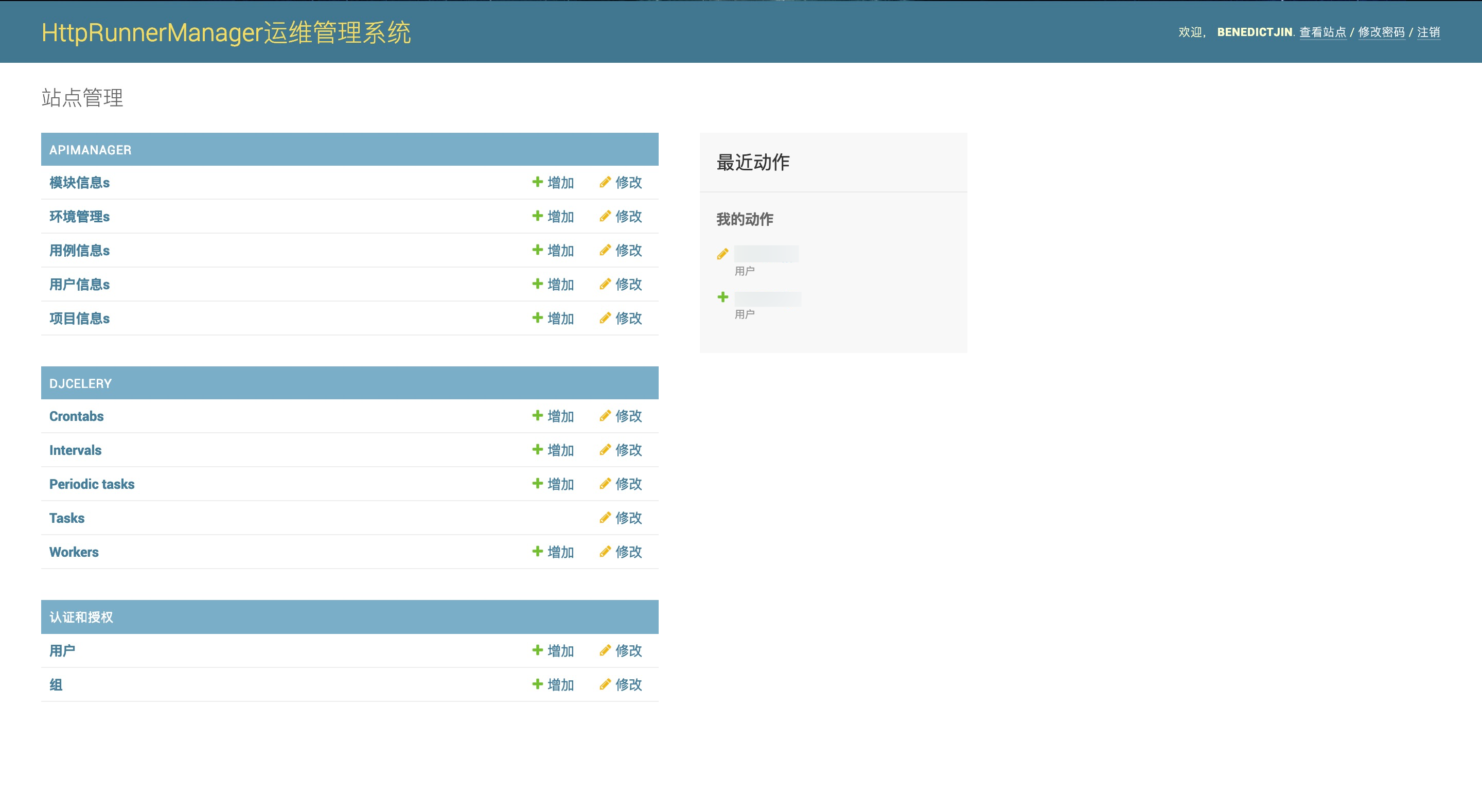The image size is (1482, 812).
Task: Click the HttpRunnerManager运维管理系统 site title
Action: pyautogui.click(x=226, y=32)
